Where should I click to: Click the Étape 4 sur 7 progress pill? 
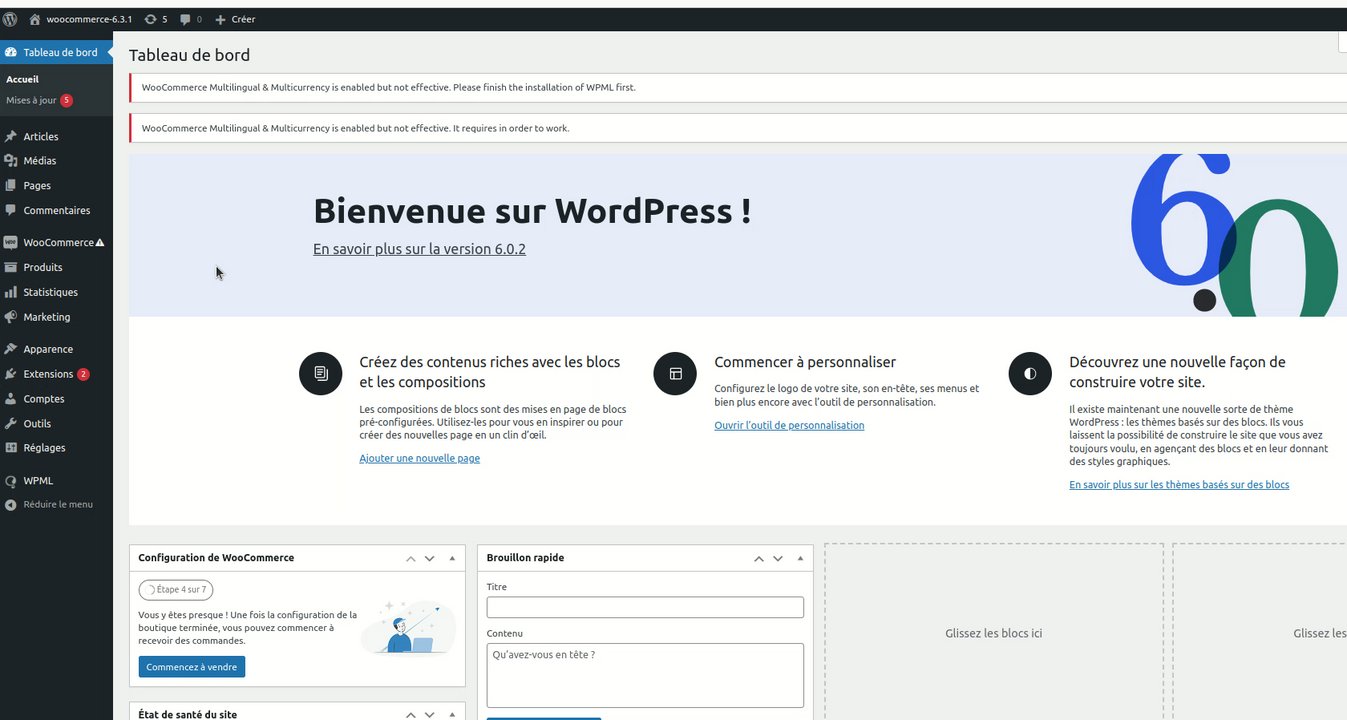pyautogui.click(x=176, y=590)
